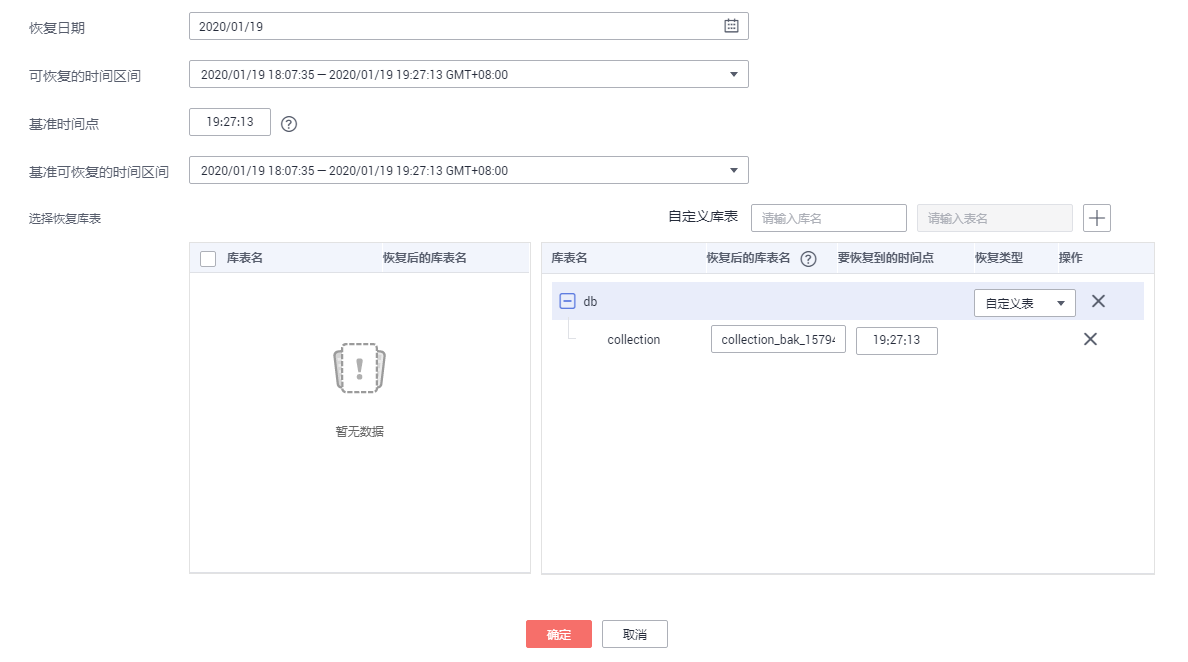Viewport: 1188px width, 662px height.
Task: Click the 暂无数据 empty state icon
Action: click(x=359, y=370)
